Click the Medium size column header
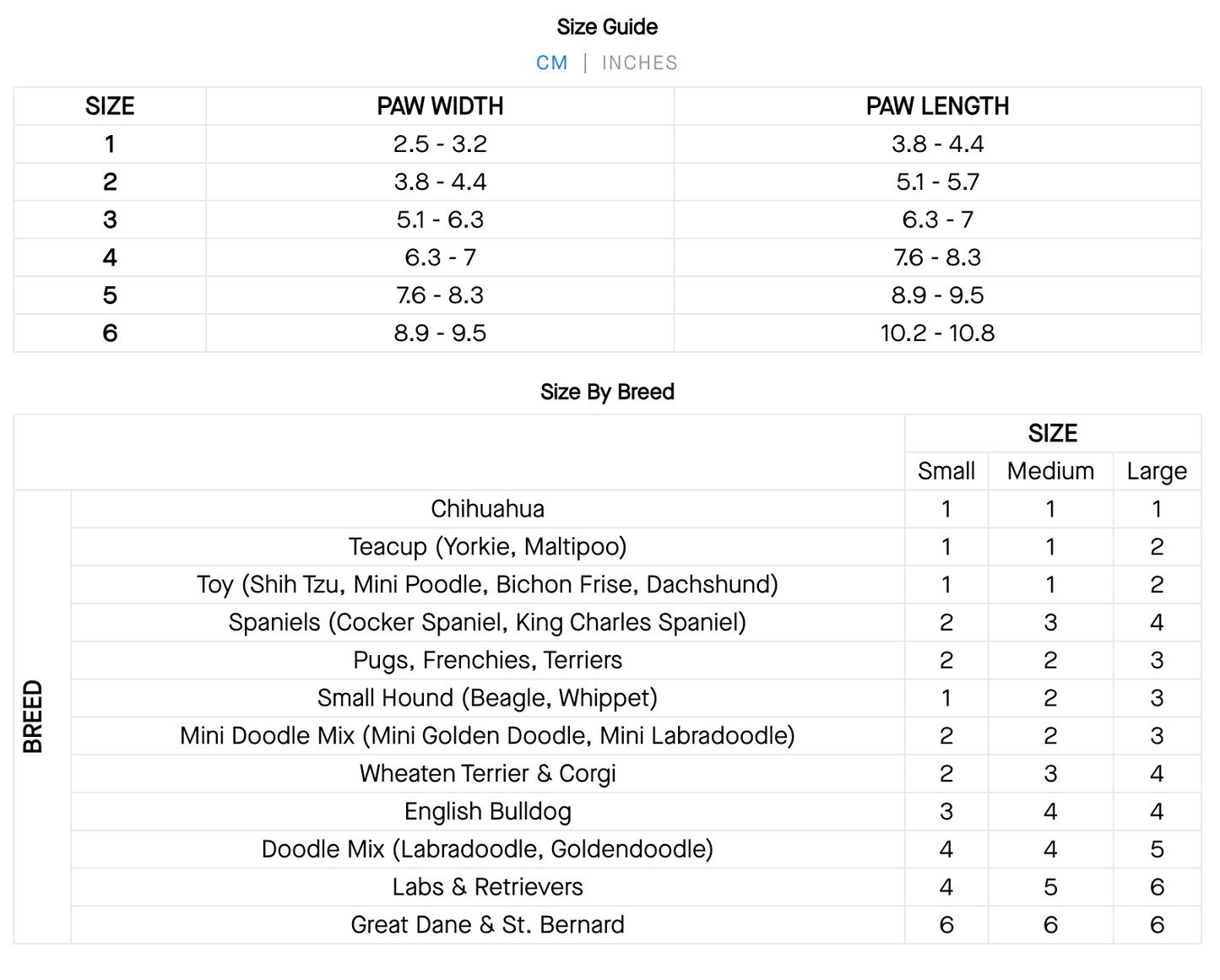 pyautogui.click(x=1050, y=471)
